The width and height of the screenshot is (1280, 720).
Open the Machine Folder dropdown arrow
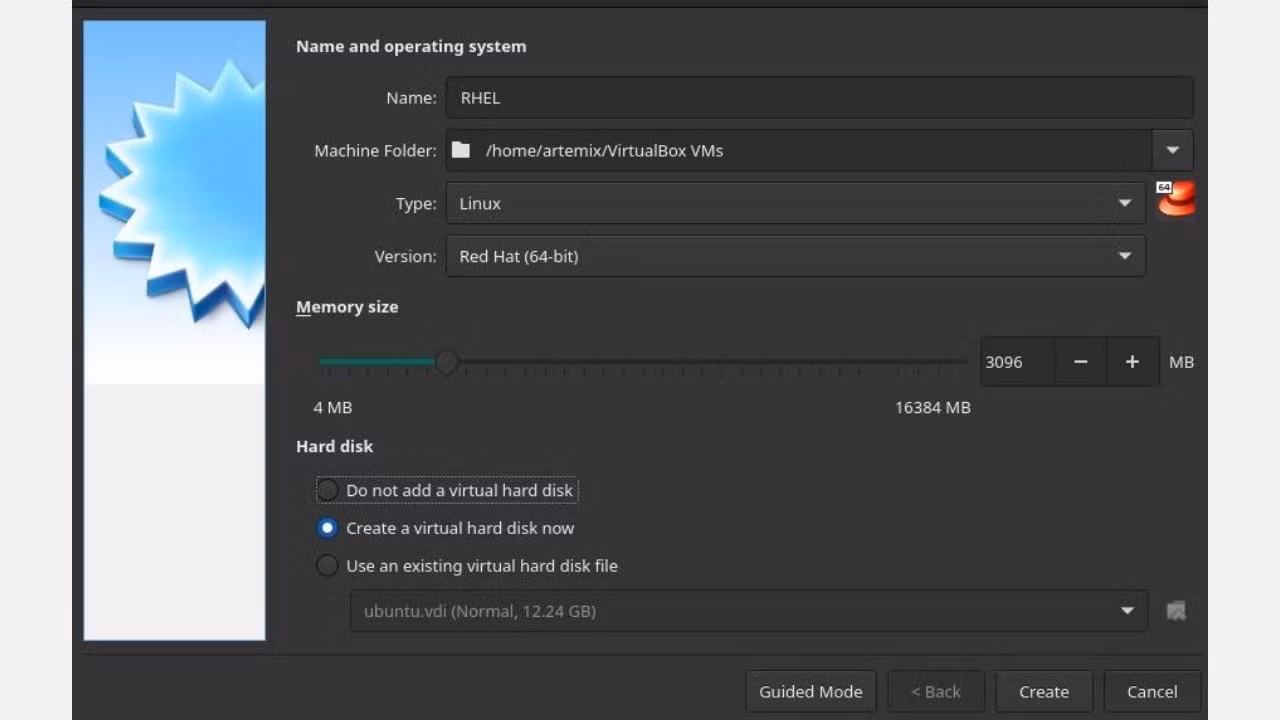pyautogui.click(x=1172, y=151)
